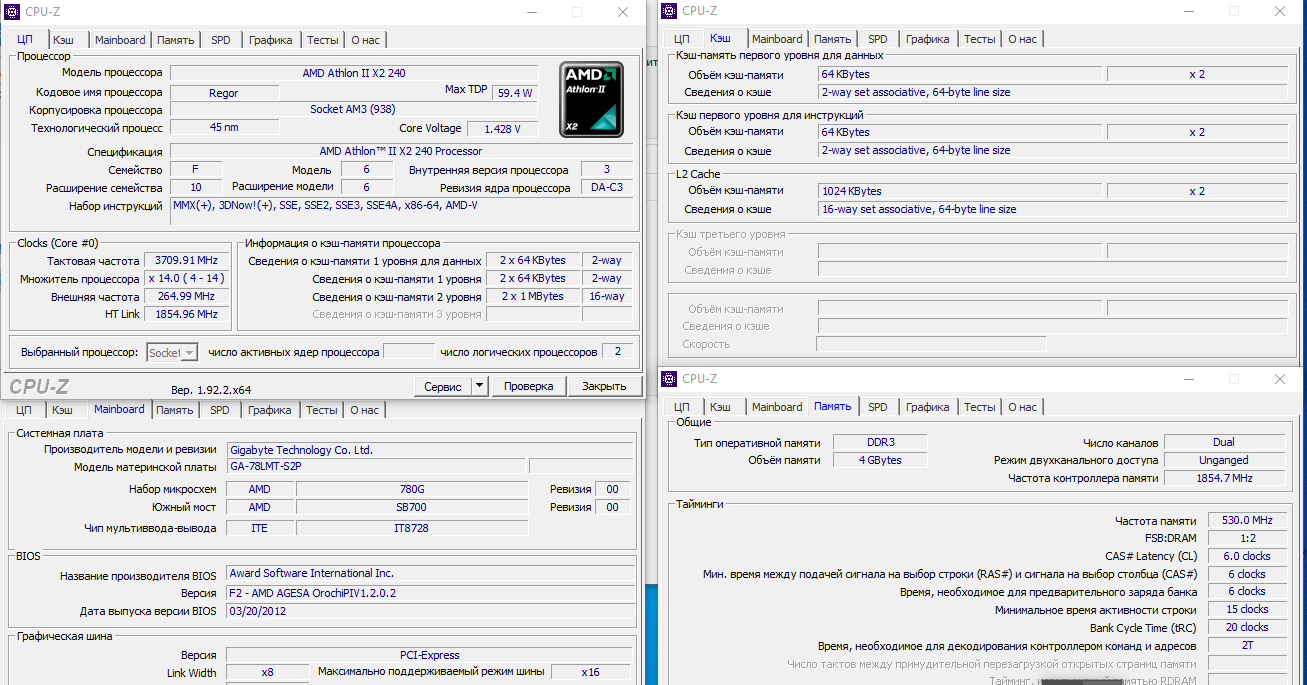The height and width of the screenshot is (685, 1307).
Task: Click the CPU-Z title icon of the cache window
Action: (x=670, y=11)
